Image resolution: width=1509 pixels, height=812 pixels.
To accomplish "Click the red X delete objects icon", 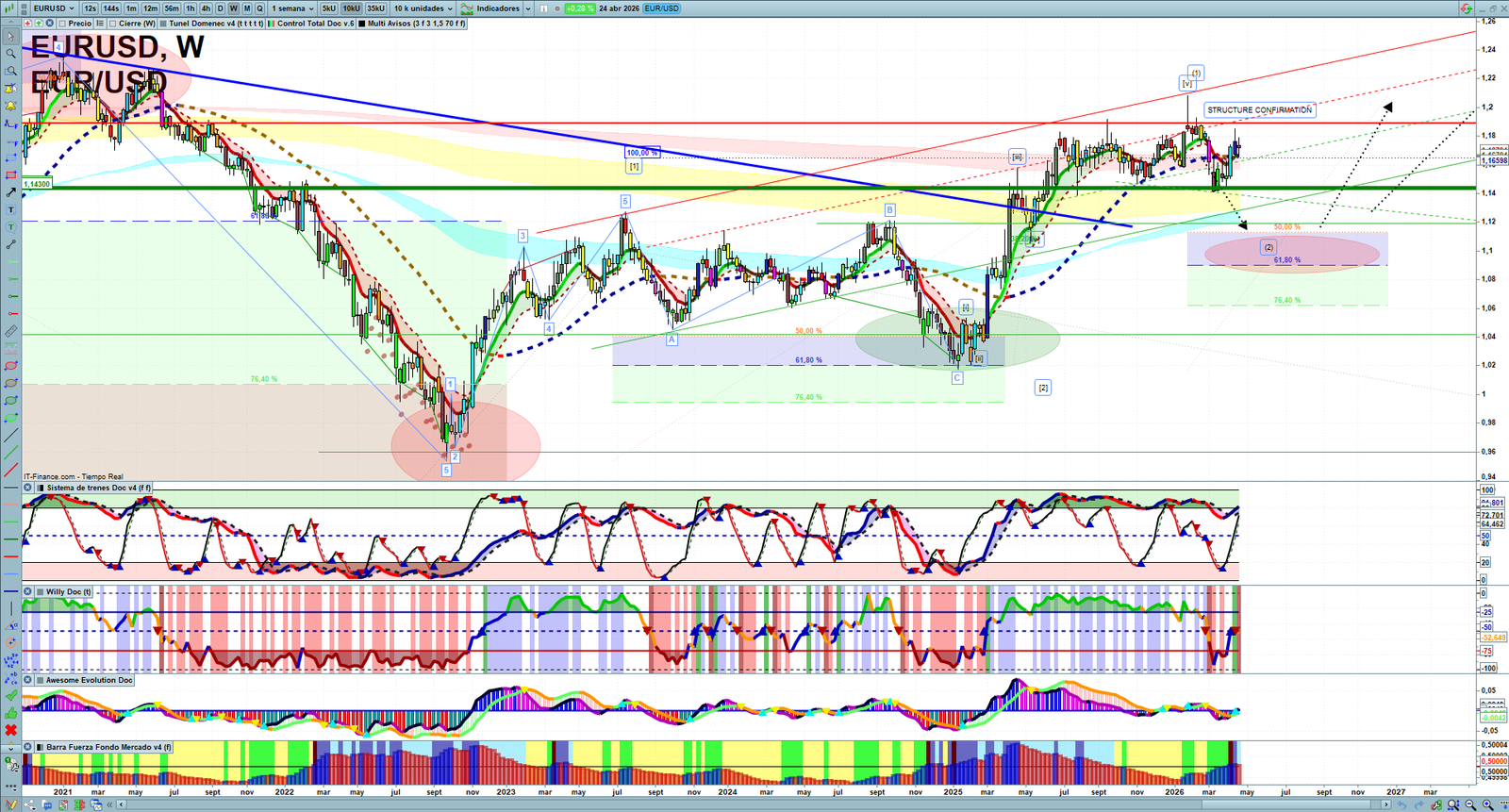I will click(10, 730).
